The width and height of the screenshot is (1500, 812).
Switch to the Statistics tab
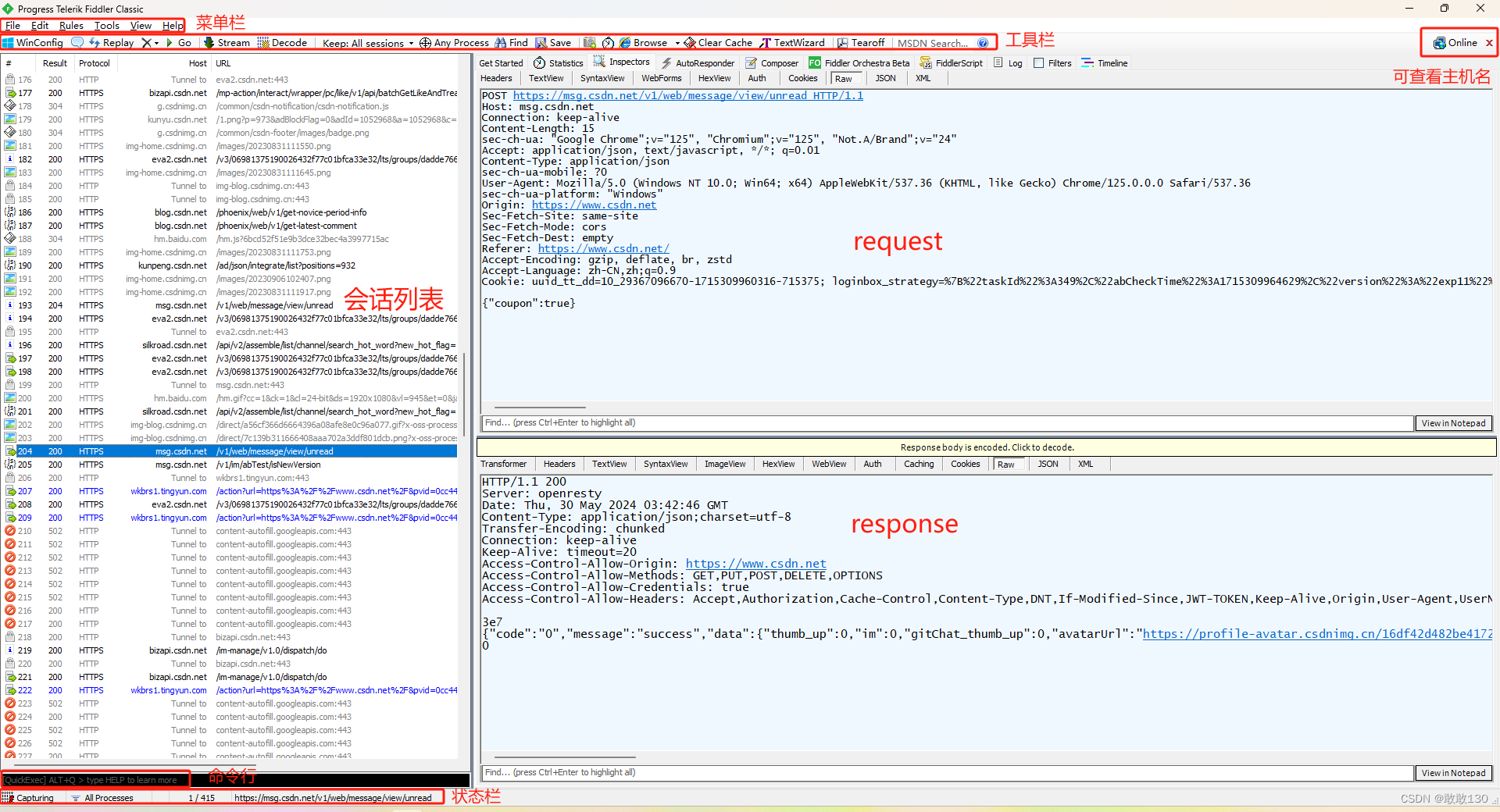[x=559, y=63]
